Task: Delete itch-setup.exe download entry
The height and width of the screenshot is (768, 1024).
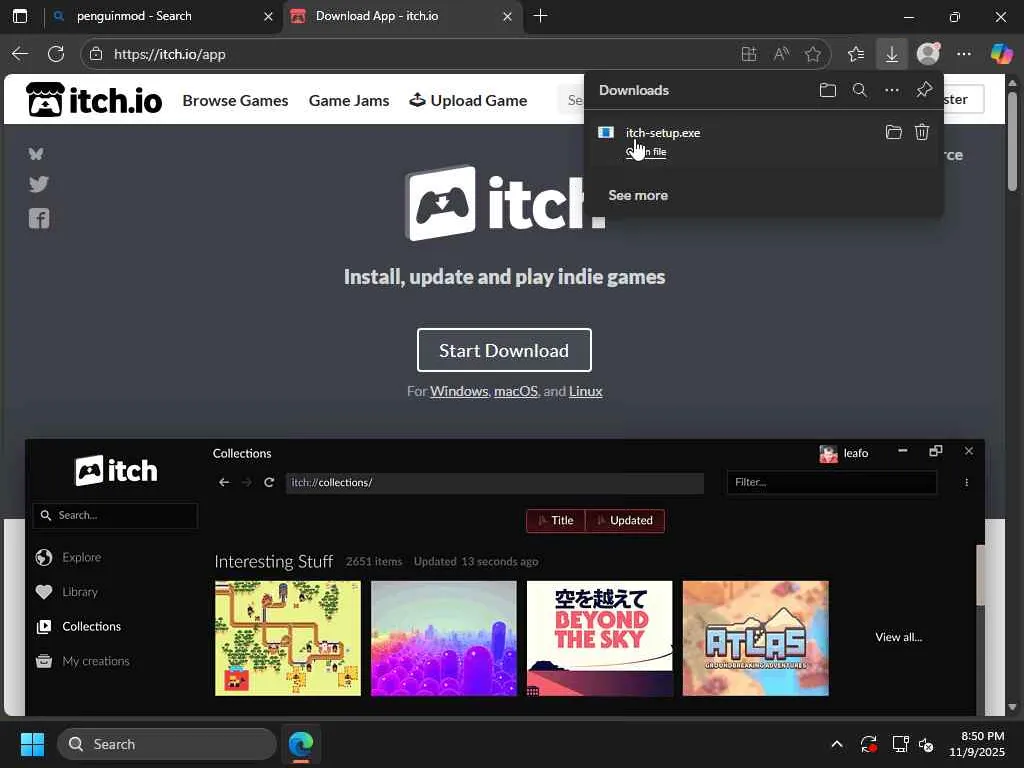Action: click(921, 133)
